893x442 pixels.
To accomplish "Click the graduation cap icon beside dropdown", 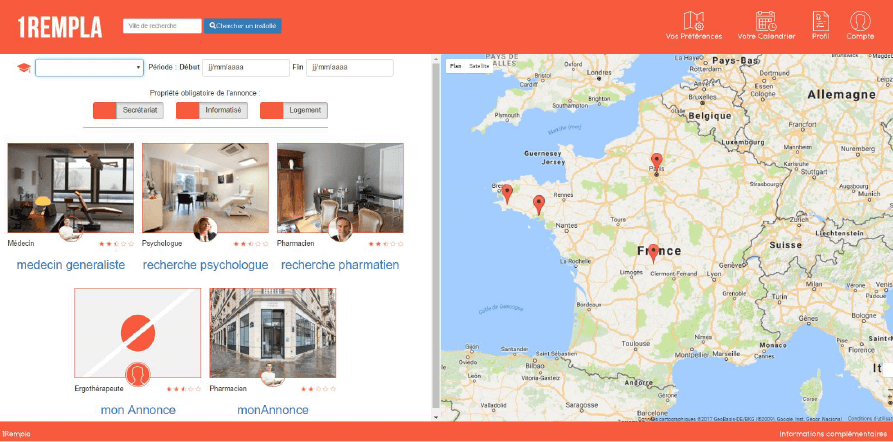I will (x=23, y=68).
